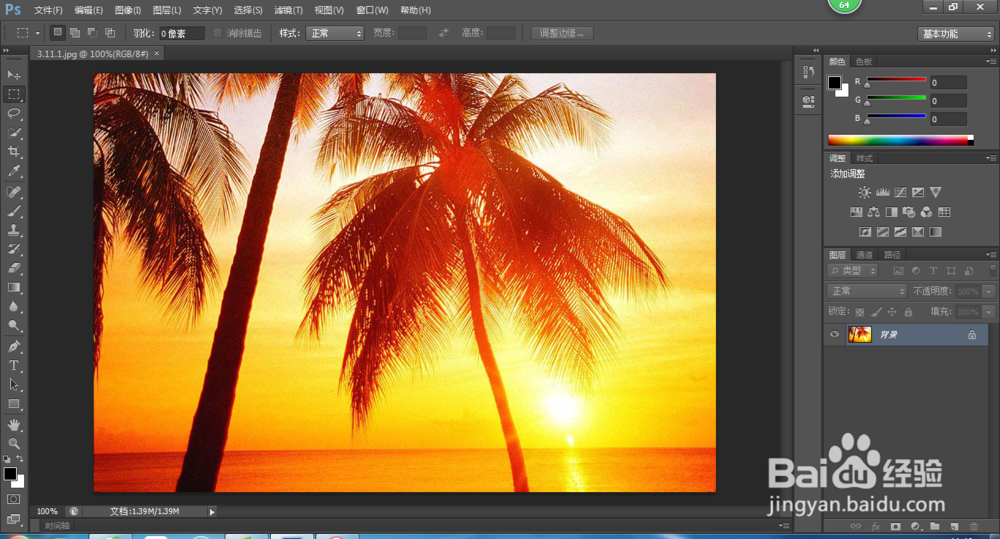Toggle lock all padlock icon
This screenshot has height=539, width=1000.
point(908,312)
